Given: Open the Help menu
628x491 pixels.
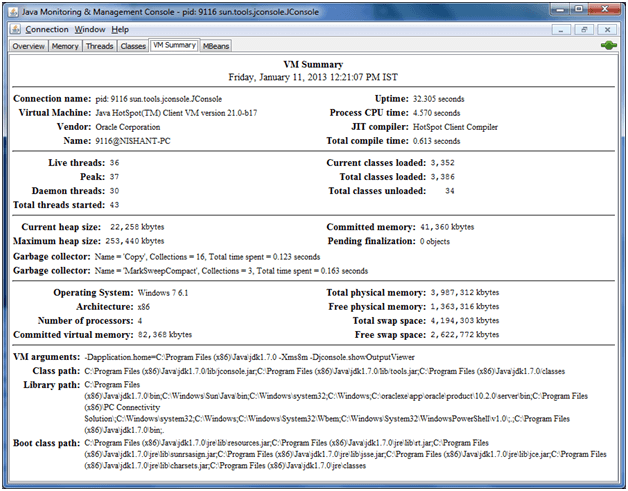Looking at the screenshot, I should click(120, 30).
